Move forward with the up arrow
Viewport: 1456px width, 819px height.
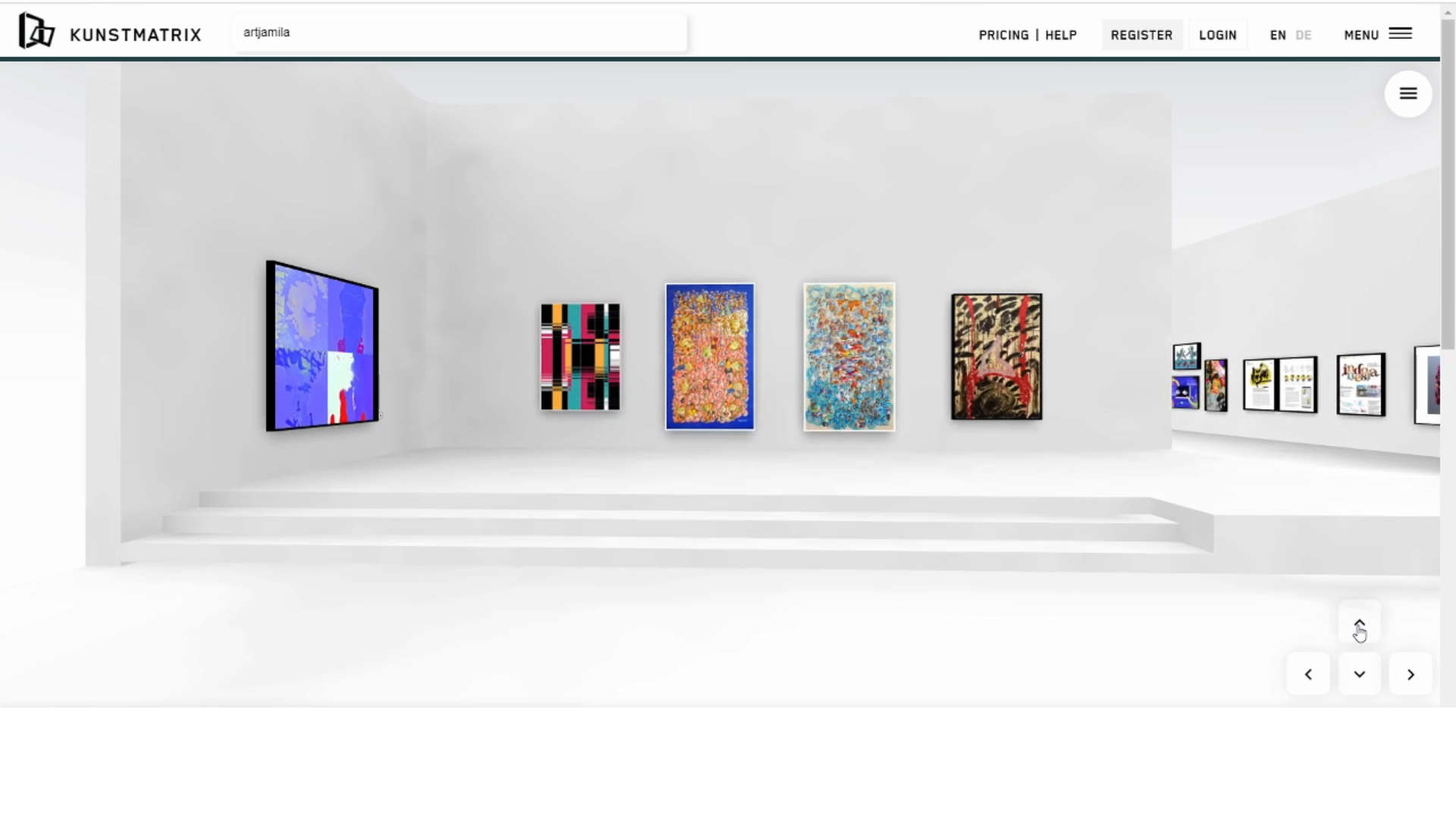1359,623
